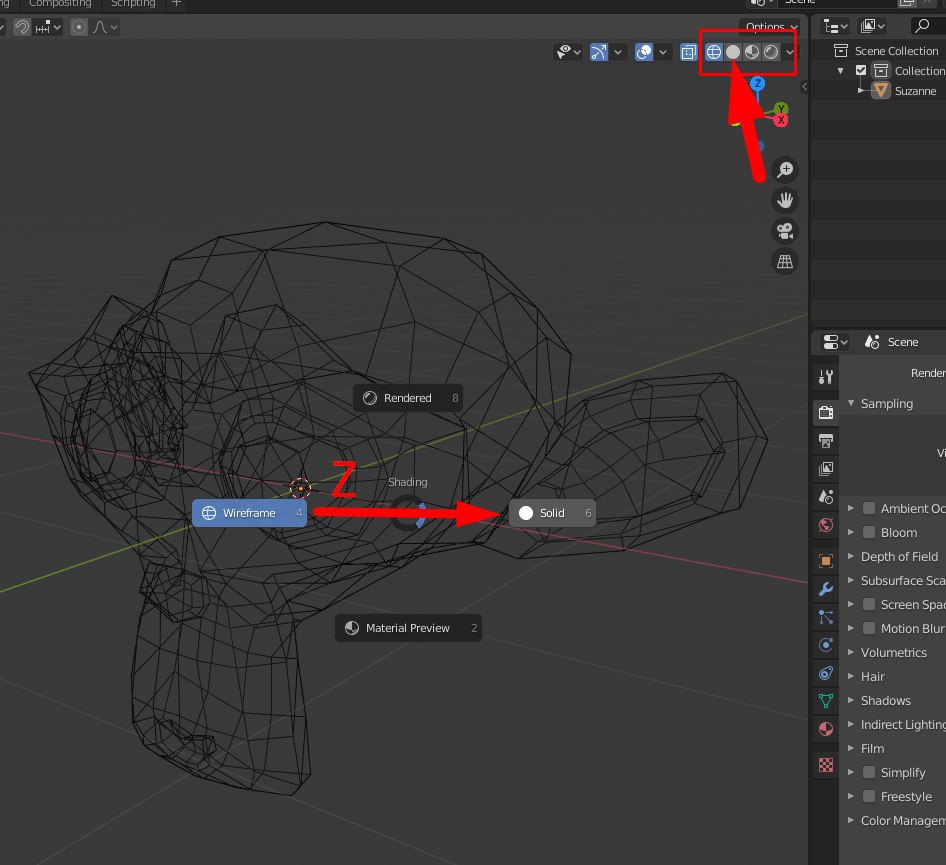The image size is (946, 865).
Task: Choose Material Preview in the pie menu
Action: coord(408,628)
